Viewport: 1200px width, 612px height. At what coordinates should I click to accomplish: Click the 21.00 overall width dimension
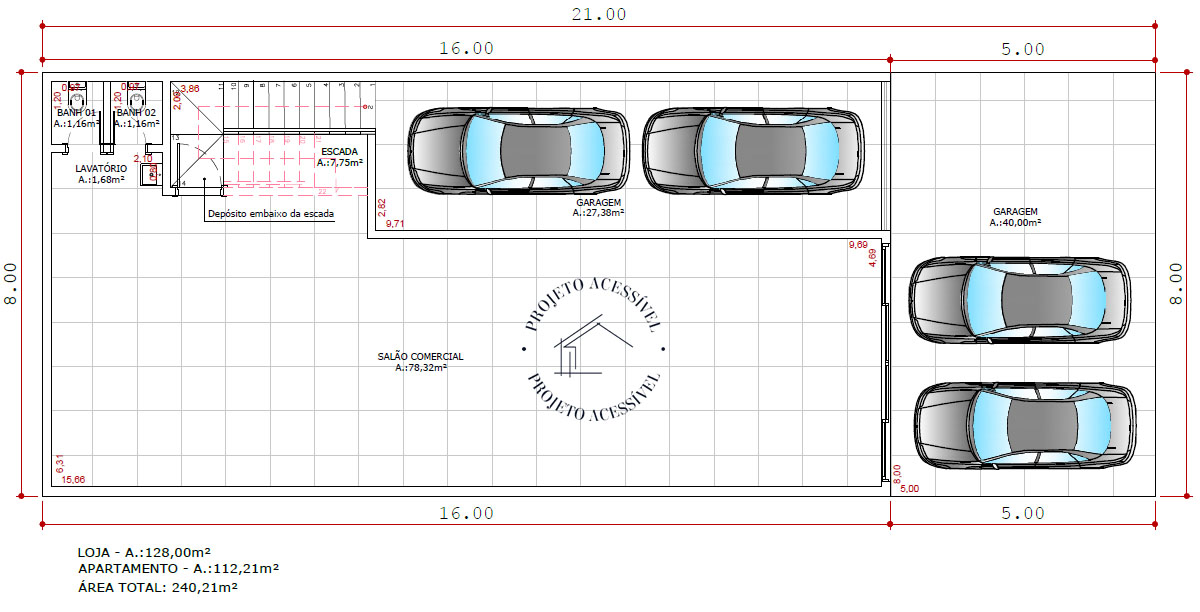(599, 14)
